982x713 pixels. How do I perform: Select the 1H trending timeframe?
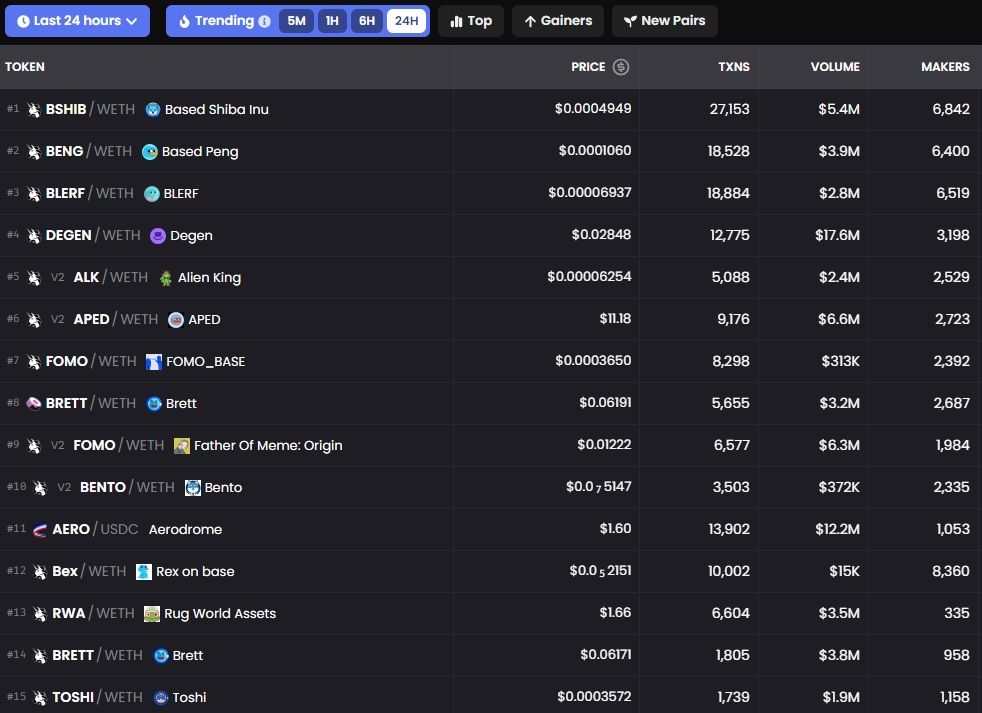point(332,21)
